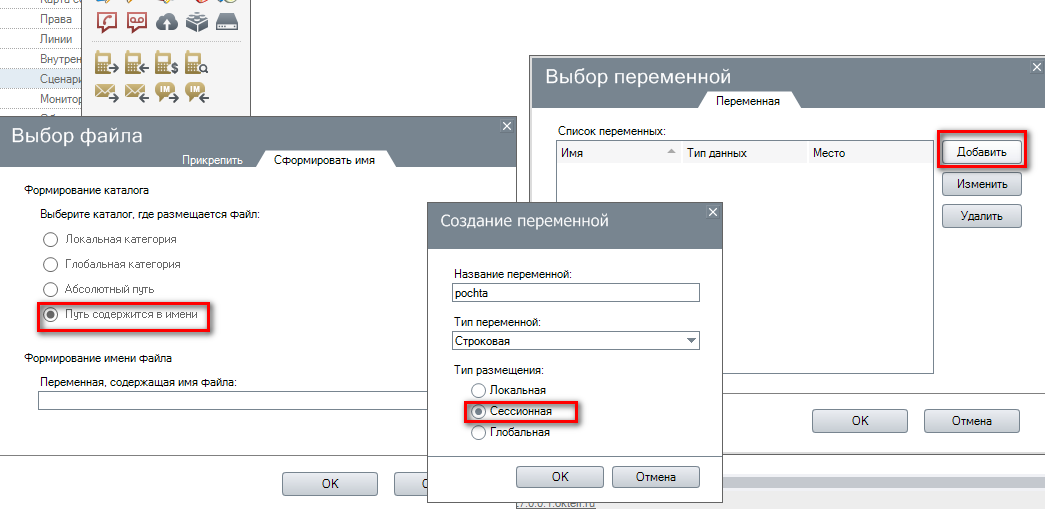This screenshot has height=509, width=1045.
Task: Click 'Удалить' in variable selection
Action: 980,216
